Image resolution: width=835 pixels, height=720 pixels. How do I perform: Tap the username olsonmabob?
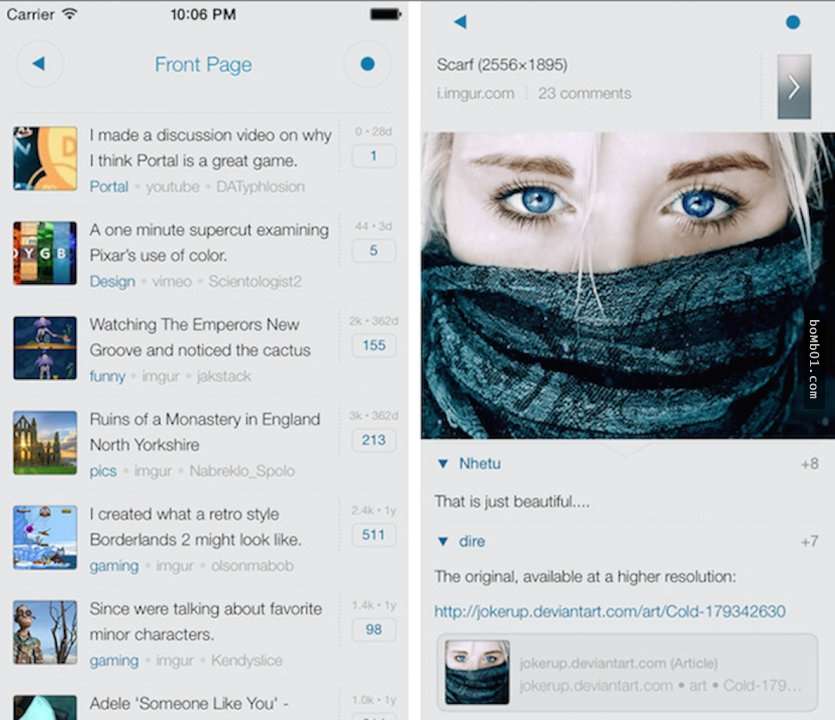[252, 566]
